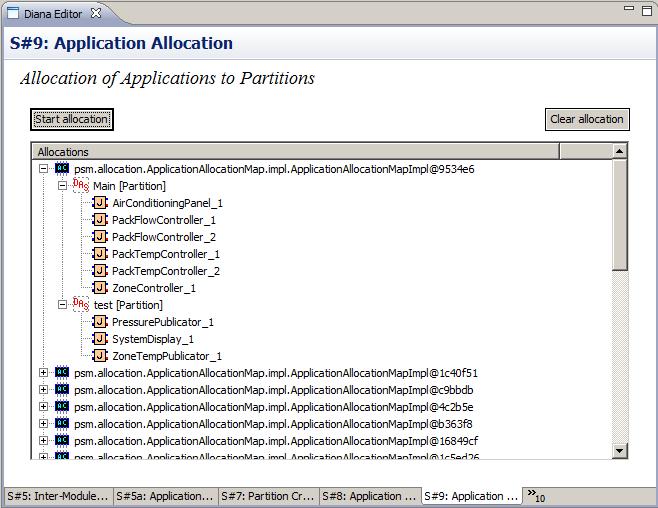The image size is (658, 508).
Task: Select the test [Partition] row text
Action: (128, 305)
